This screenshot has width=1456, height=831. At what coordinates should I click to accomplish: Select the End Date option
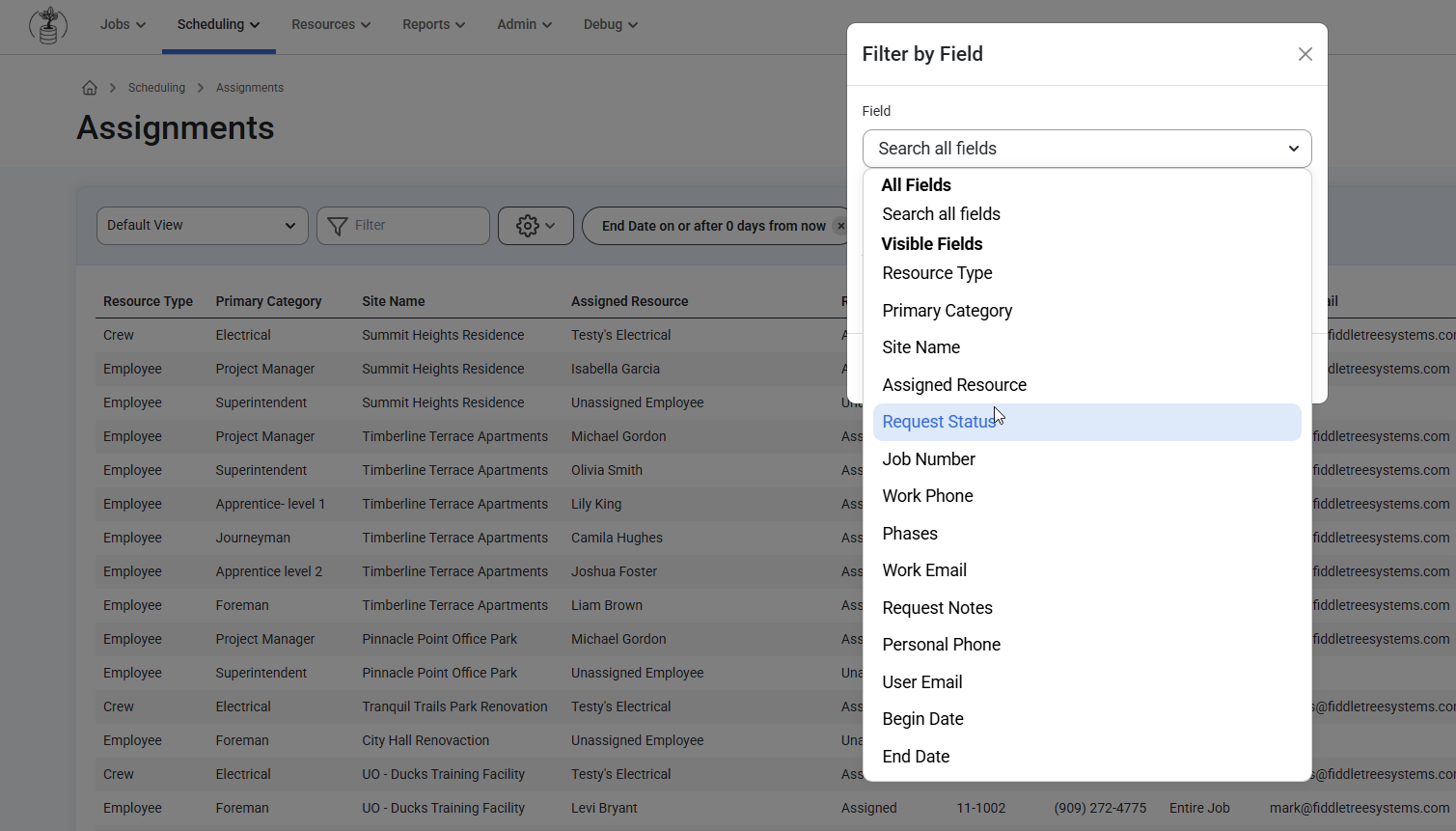coord(1086,757)
